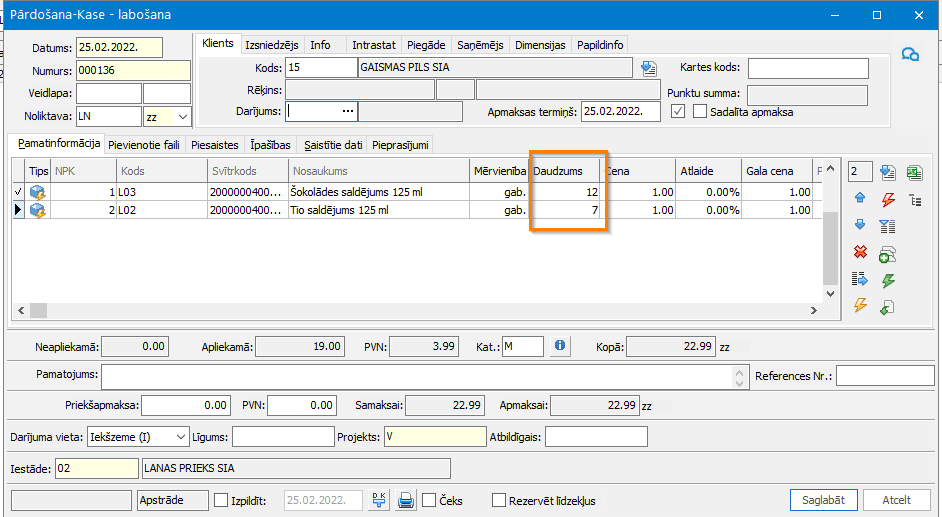The height and width of the screenshot is (517, 942).
Task: Click the printer icon in the bottom bar
Action: point(406,500)
